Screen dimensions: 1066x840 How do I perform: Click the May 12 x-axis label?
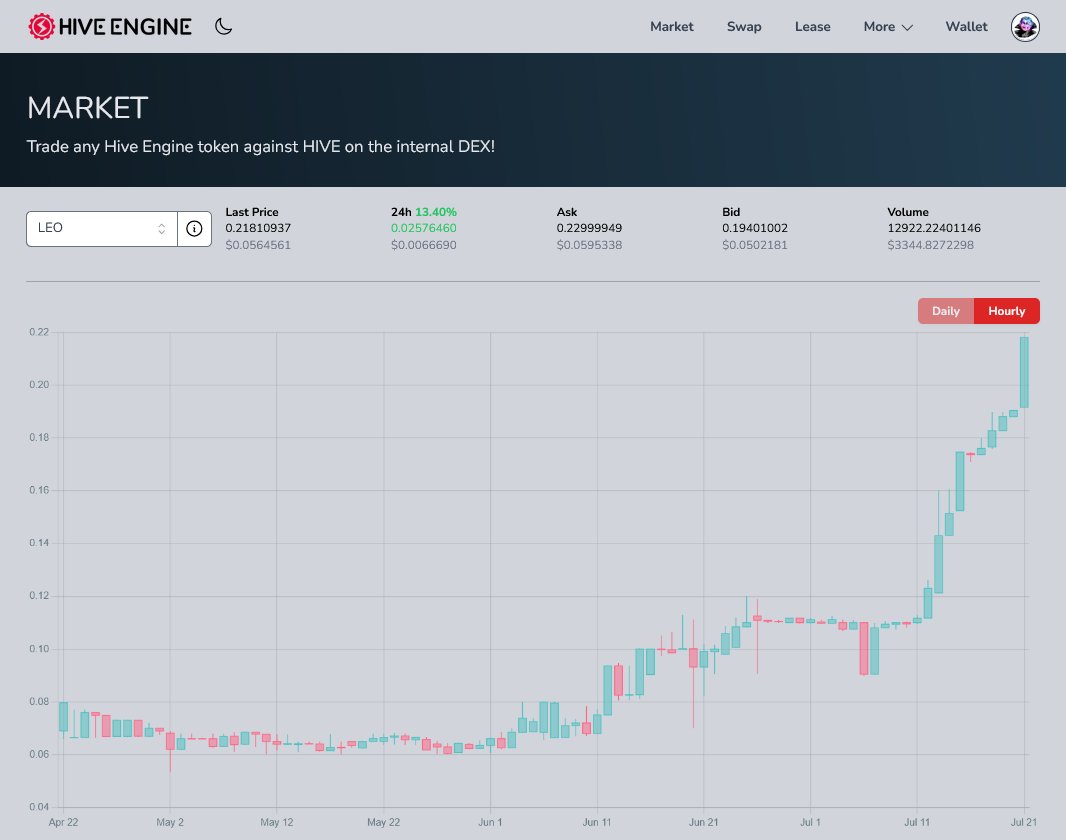(277, 822)
